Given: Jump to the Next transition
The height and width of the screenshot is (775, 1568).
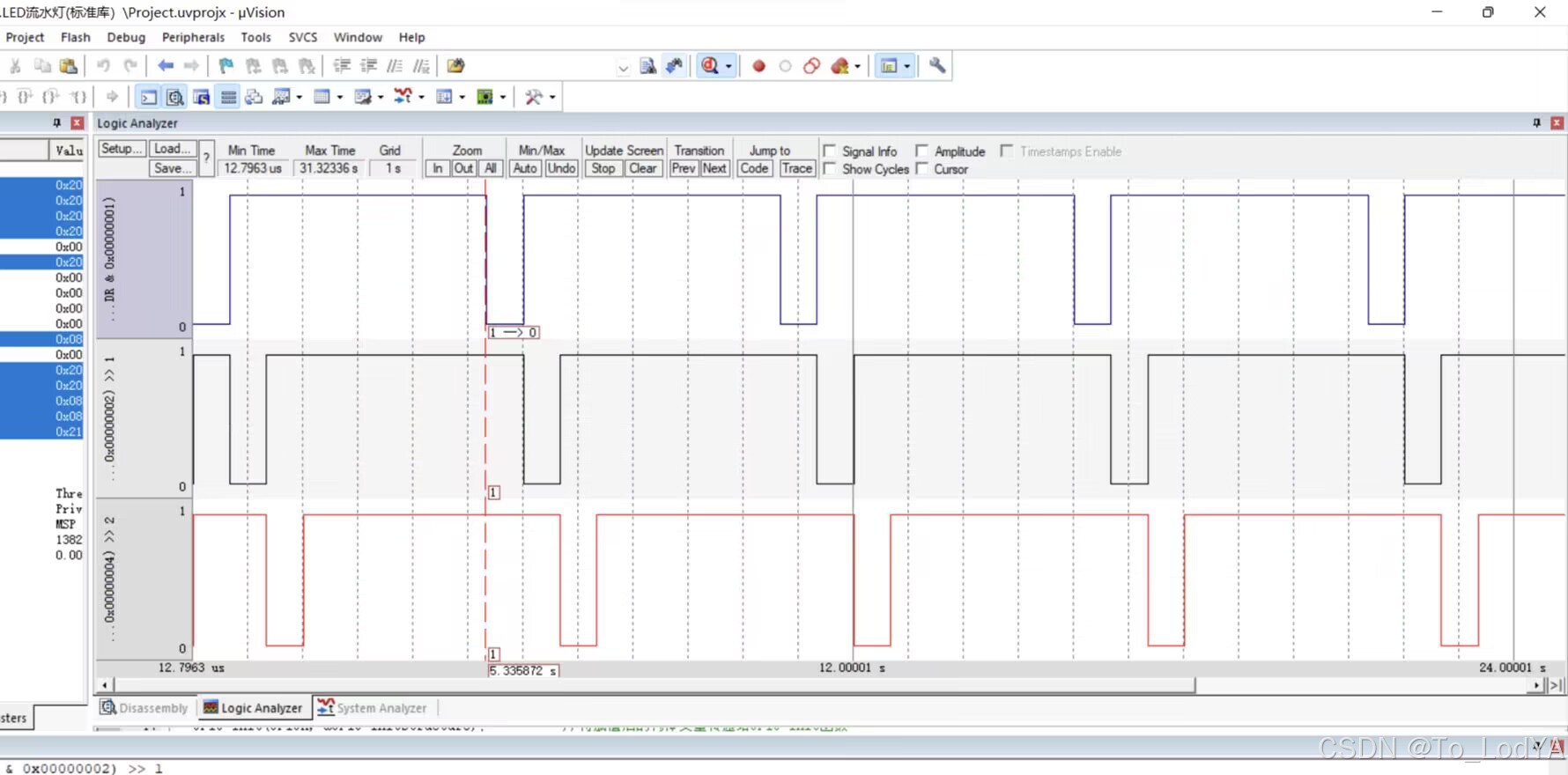Looking at the screenshot, I should [x=714, y=168].
